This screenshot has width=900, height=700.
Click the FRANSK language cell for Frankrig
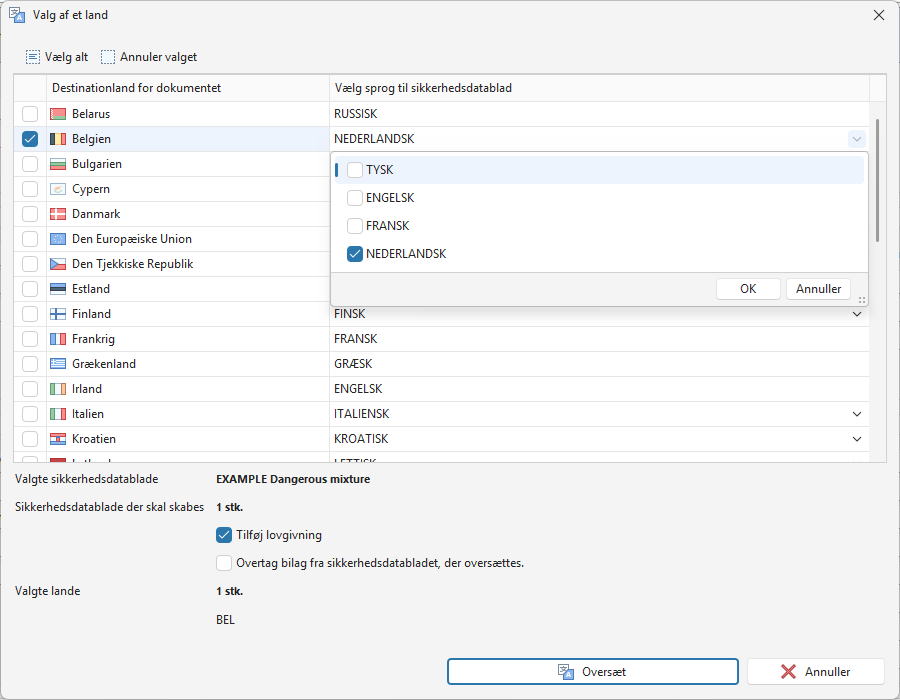click(599, 339)
